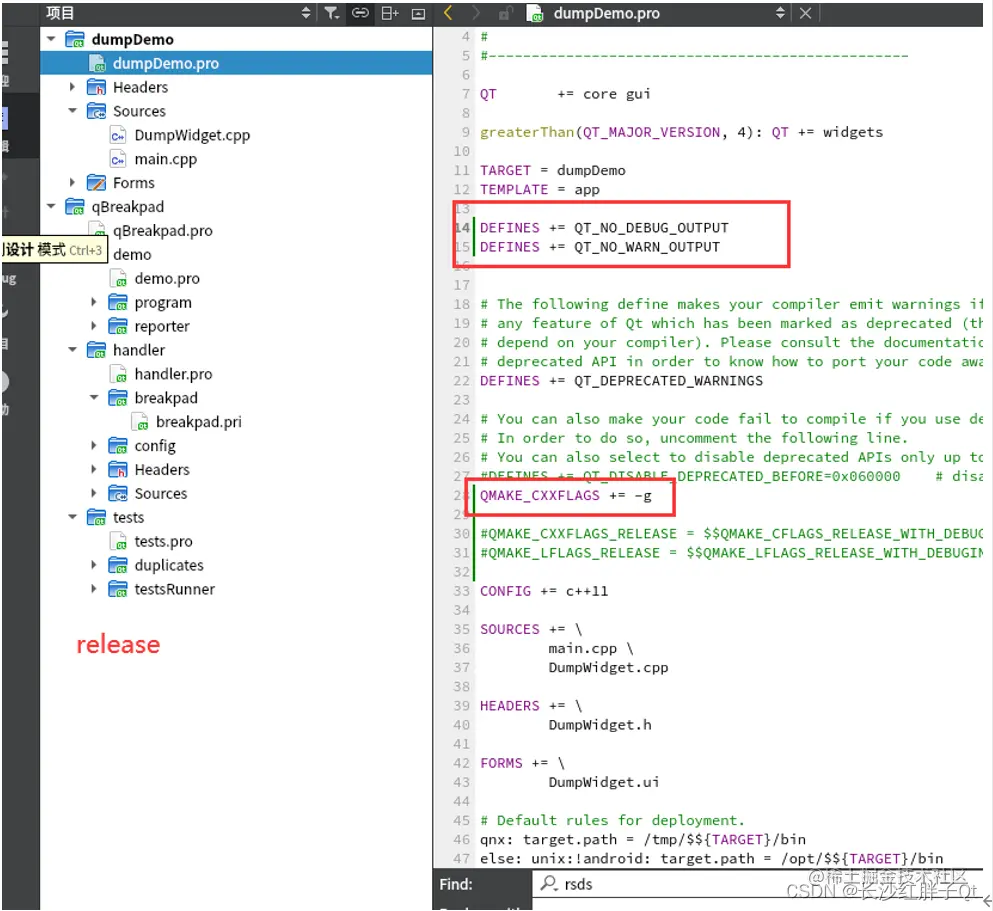
Task: Click the demo.pro file icon
Action: point(118,279)
